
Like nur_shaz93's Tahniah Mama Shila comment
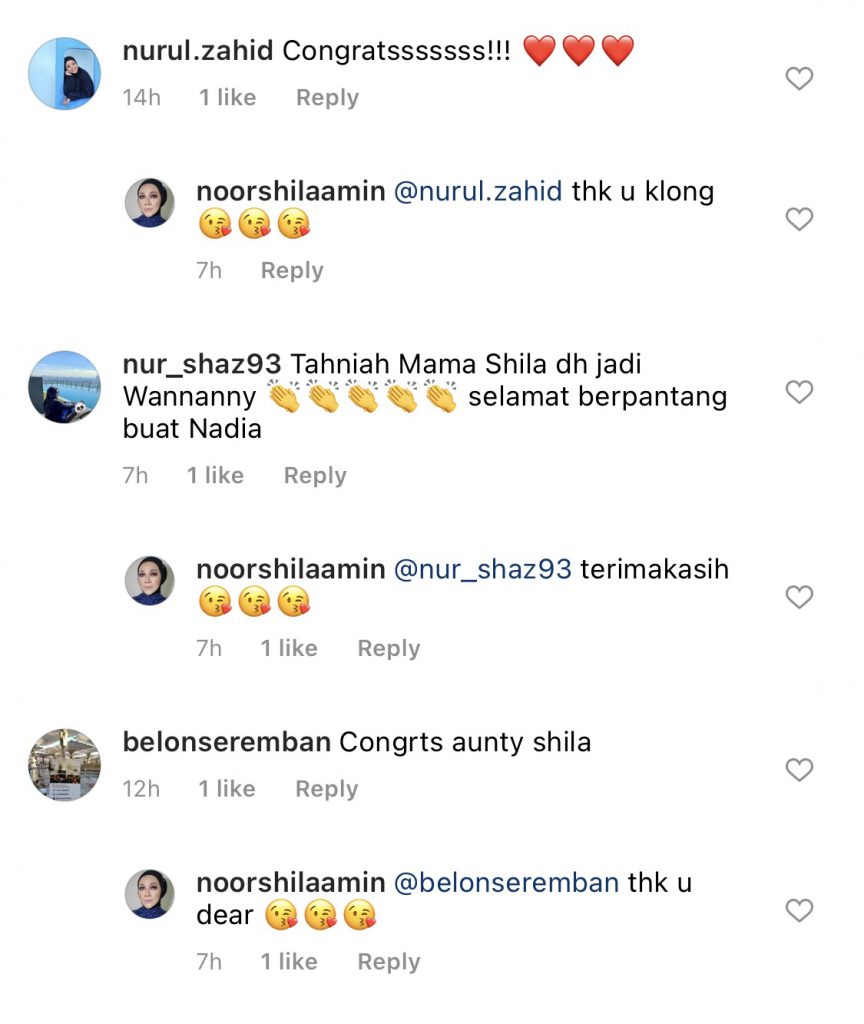click(799, 392)
